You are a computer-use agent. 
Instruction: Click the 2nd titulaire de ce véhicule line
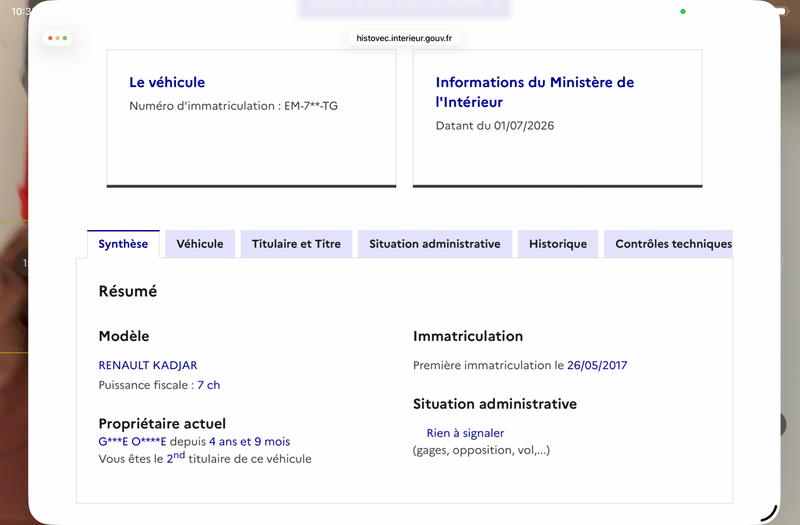[x=205, y=458]
